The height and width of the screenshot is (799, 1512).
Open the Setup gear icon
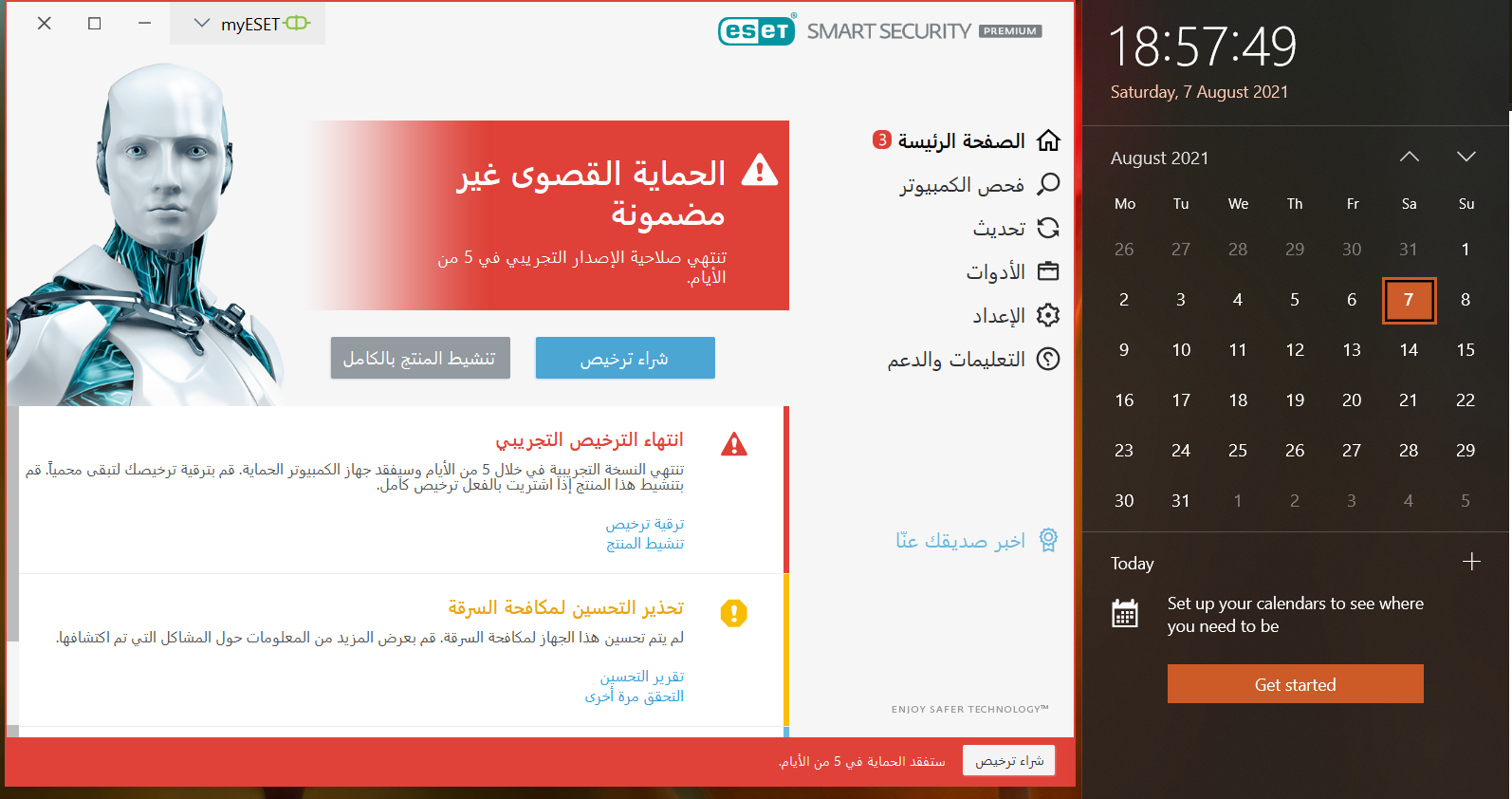pos(1048,315)
